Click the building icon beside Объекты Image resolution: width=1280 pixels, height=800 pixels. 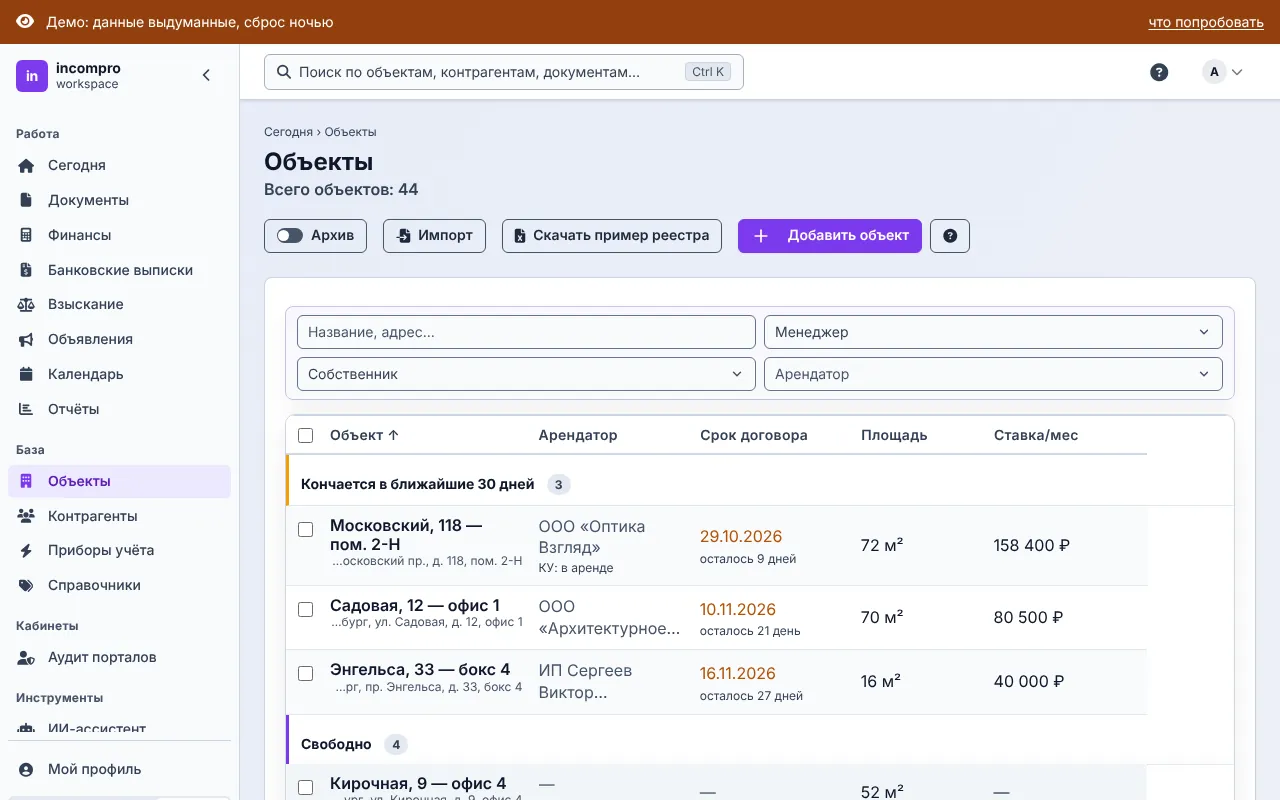pos(27,481)
